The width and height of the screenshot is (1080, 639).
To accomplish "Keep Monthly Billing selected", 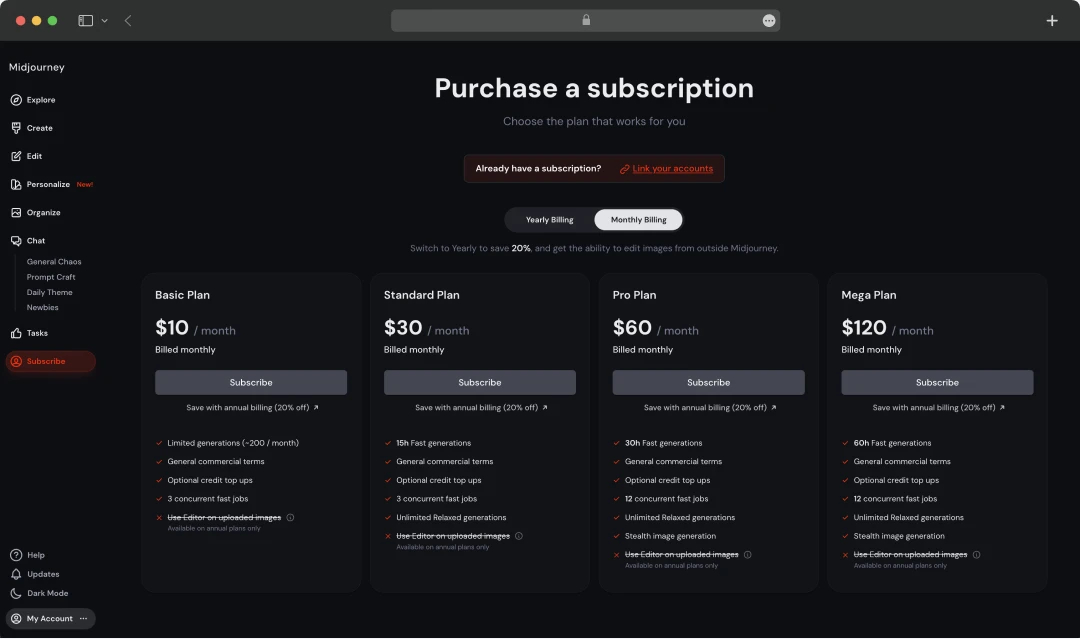I will click(x=638, y=219).
